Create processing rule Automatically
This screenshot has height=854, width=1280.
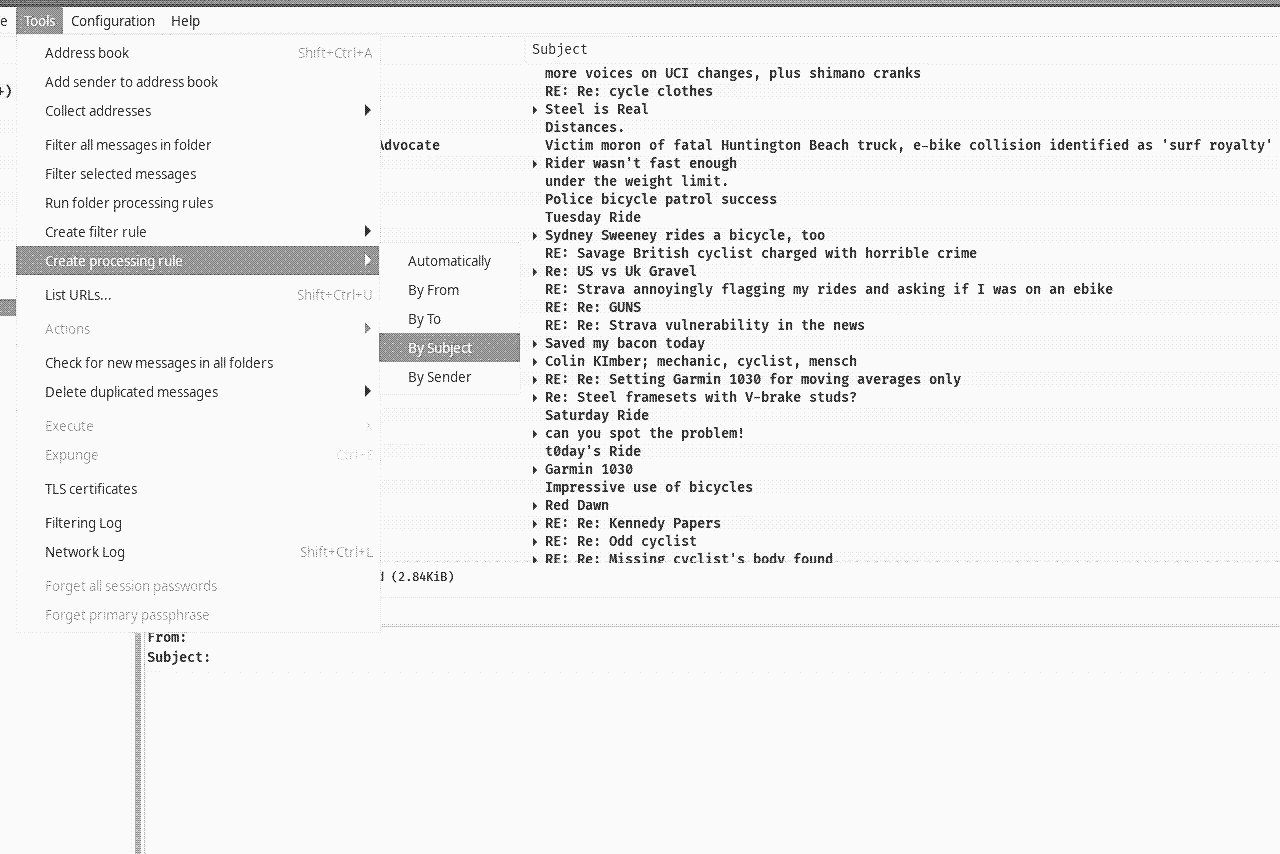coord(450,261)
